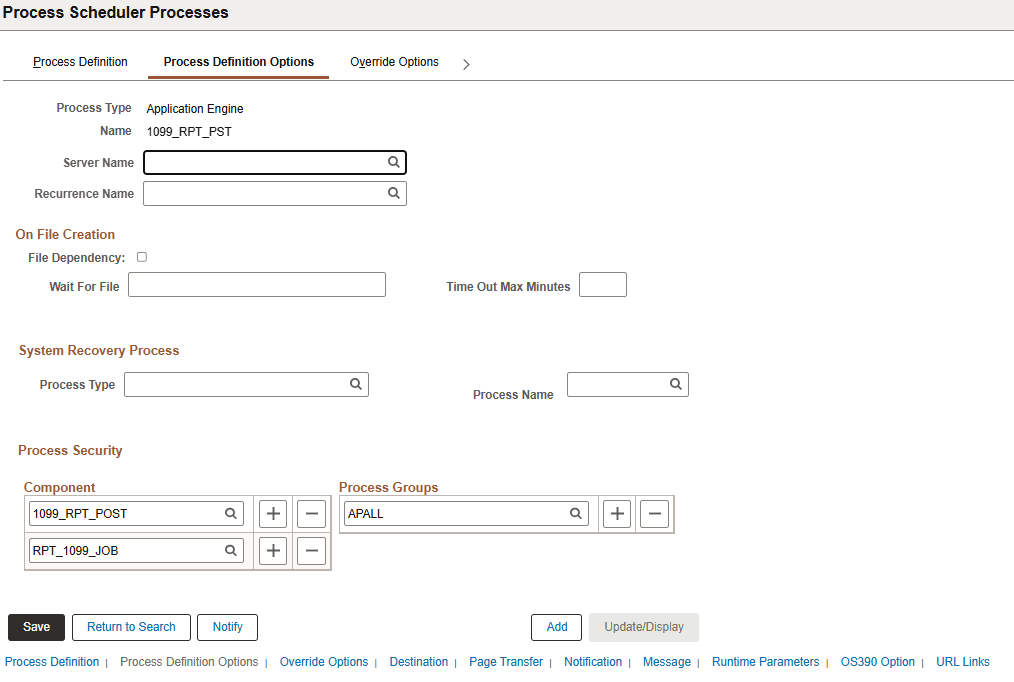
Task: Delete the 1099_RPT_POST component row
Action: tap(311, 513)
